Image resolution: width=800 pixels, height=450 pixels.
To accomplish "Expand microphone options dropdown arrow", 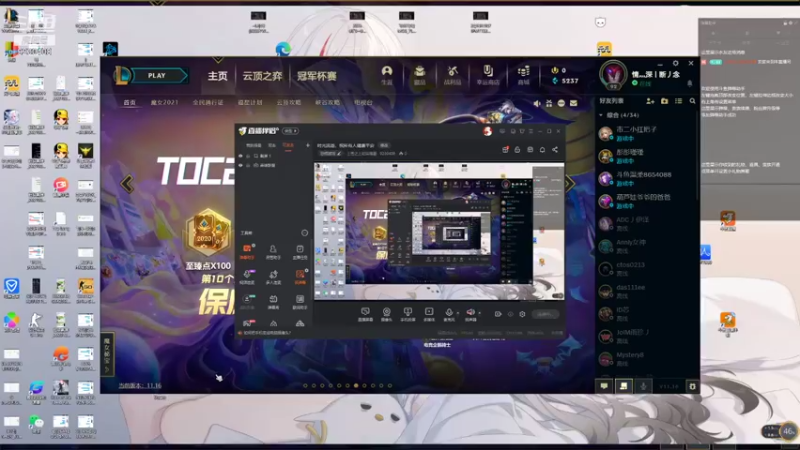I will tap(458, 313).
